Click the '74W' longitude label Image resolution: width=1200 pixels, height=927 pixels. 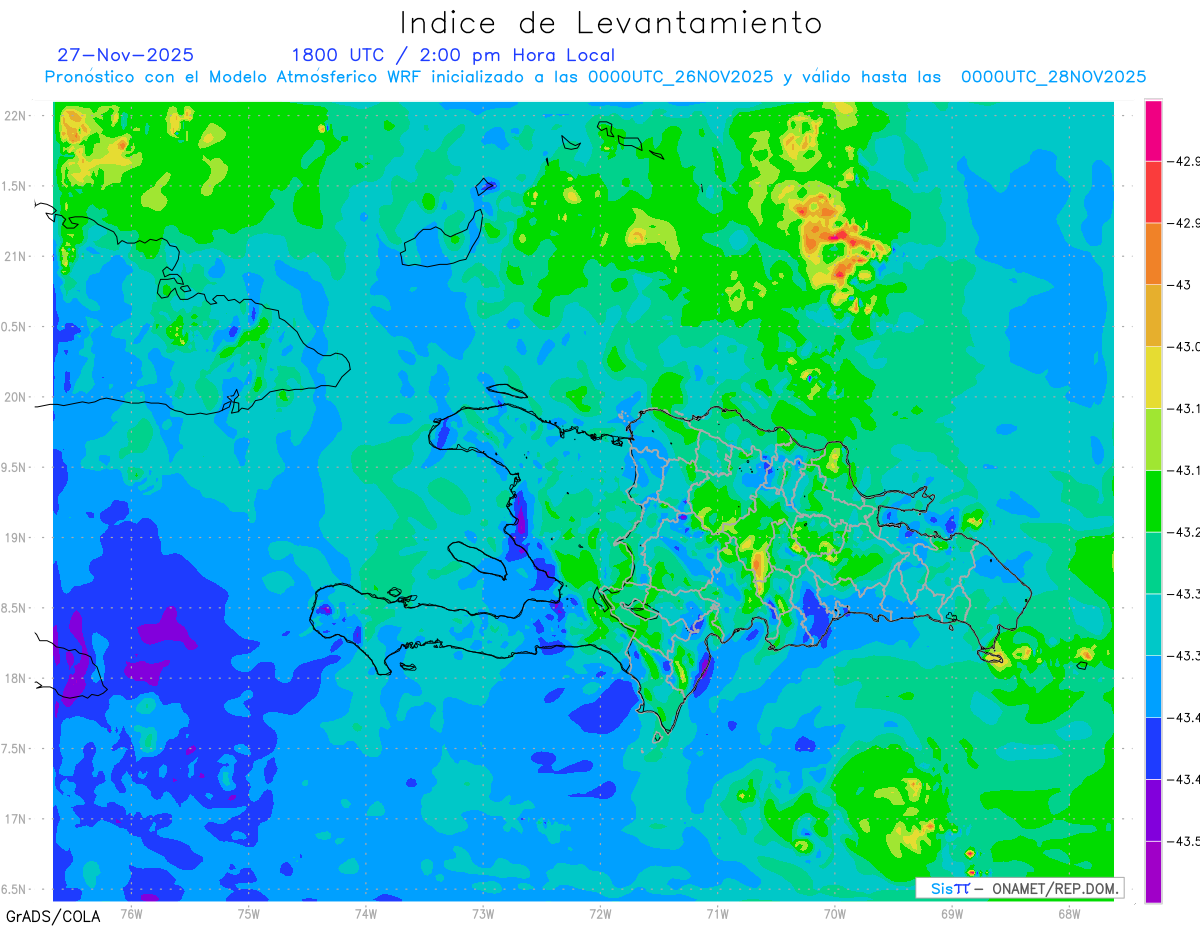point(366,914)
